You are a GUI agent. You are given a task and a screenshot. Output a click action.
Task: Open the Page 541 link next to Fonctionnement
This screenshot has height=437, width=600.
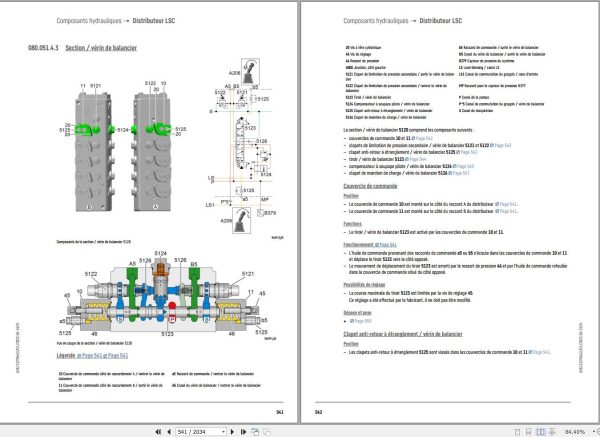pyautogui.click(x=386, y=245)
